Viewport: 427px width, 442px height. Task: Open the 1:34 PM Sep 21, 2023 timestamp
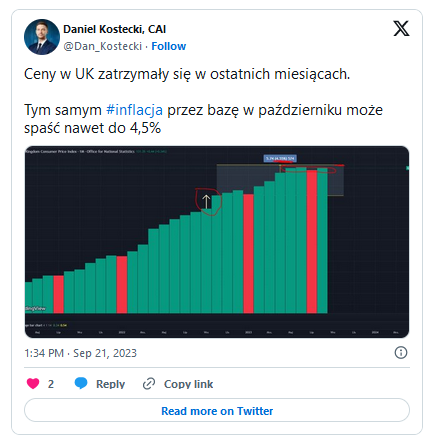(81, 353)
